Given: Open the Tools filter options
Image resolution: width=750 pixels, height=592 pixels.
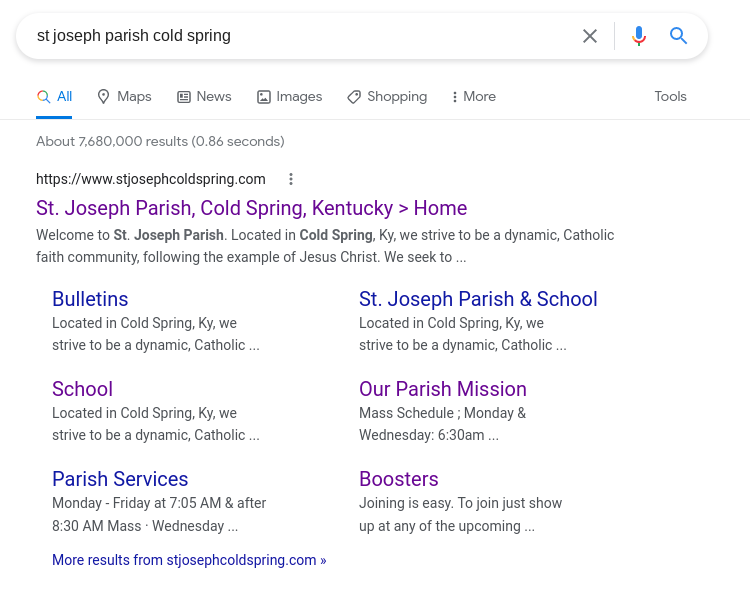Looking at the screenshot, I should tap(670, 96).
